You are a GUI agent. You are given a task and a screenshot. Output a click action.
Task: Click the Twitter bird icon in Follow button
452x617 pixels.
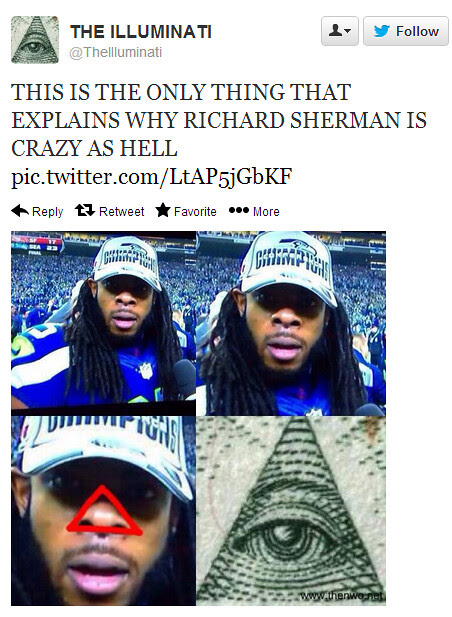coord(381,31)
